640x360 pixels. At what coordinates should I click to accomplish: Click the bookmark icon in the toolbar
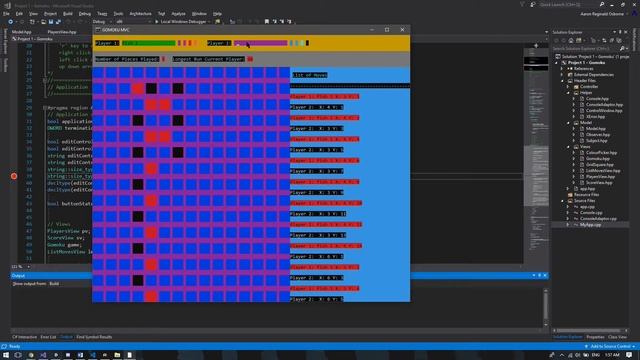267,22
